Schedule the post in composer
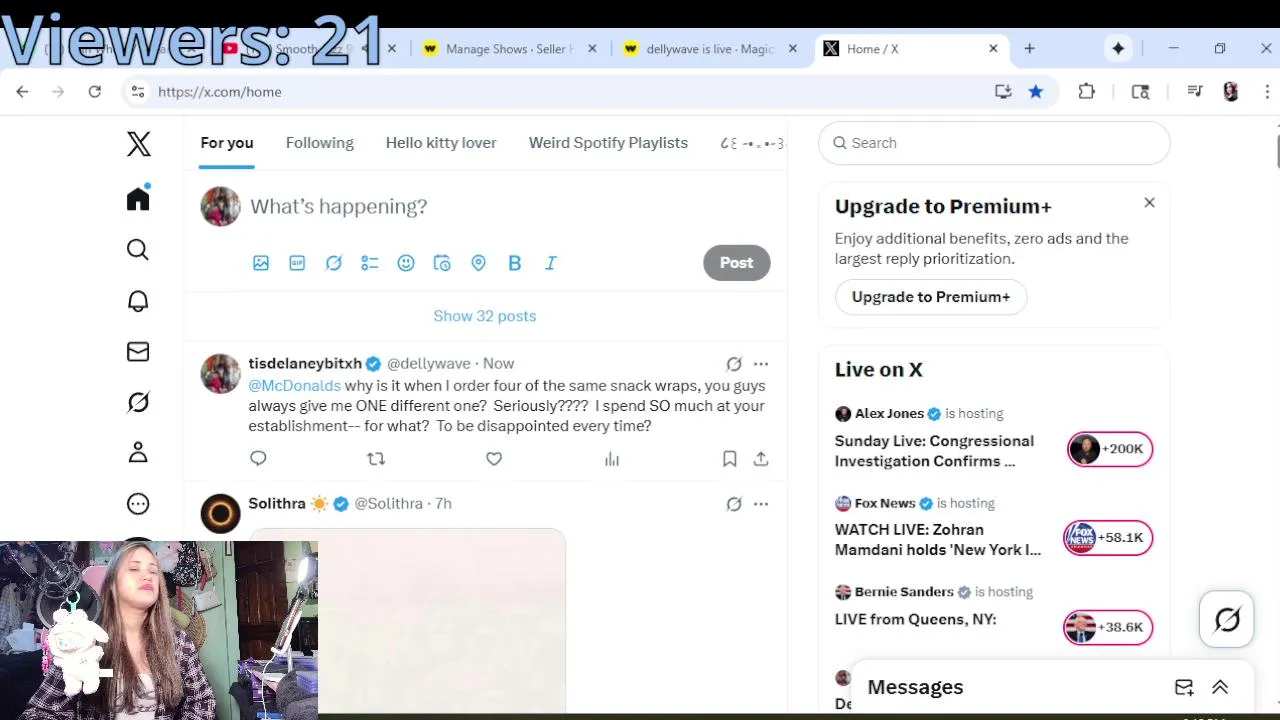The width and height of the screenshot is (1280, 720). click(442, 263)
